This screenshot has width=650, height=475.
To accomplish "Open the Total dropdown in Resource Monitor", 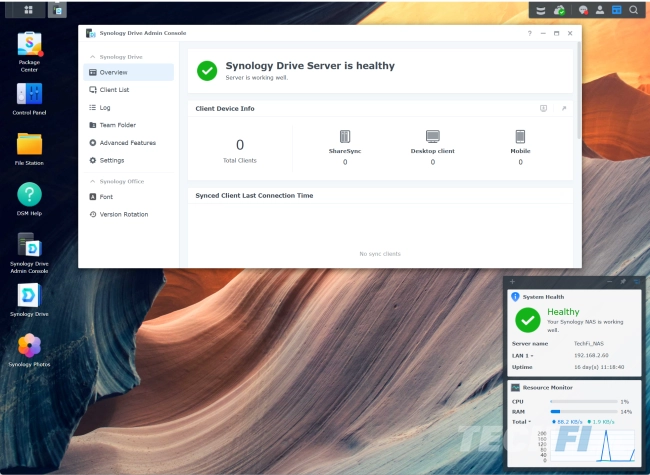I will click(521, 422).
